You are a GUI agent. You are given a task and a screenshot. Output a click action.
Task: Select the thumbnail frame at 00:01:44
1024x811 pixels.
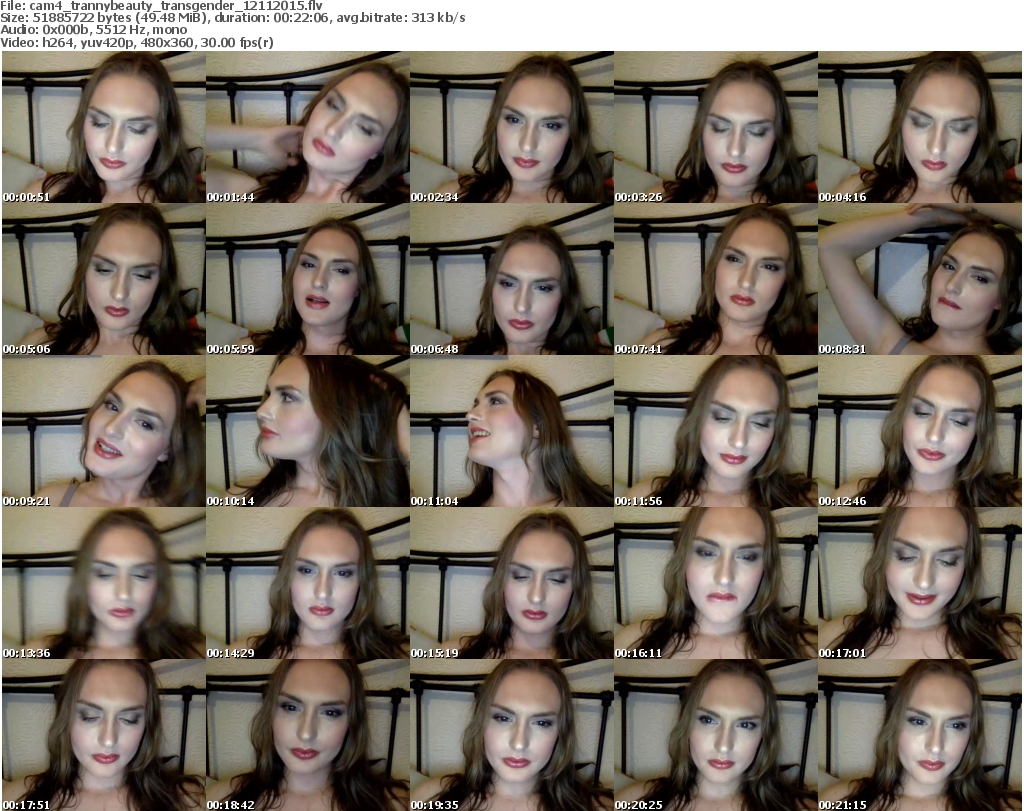pyautogui.click(x=308, y=127)
